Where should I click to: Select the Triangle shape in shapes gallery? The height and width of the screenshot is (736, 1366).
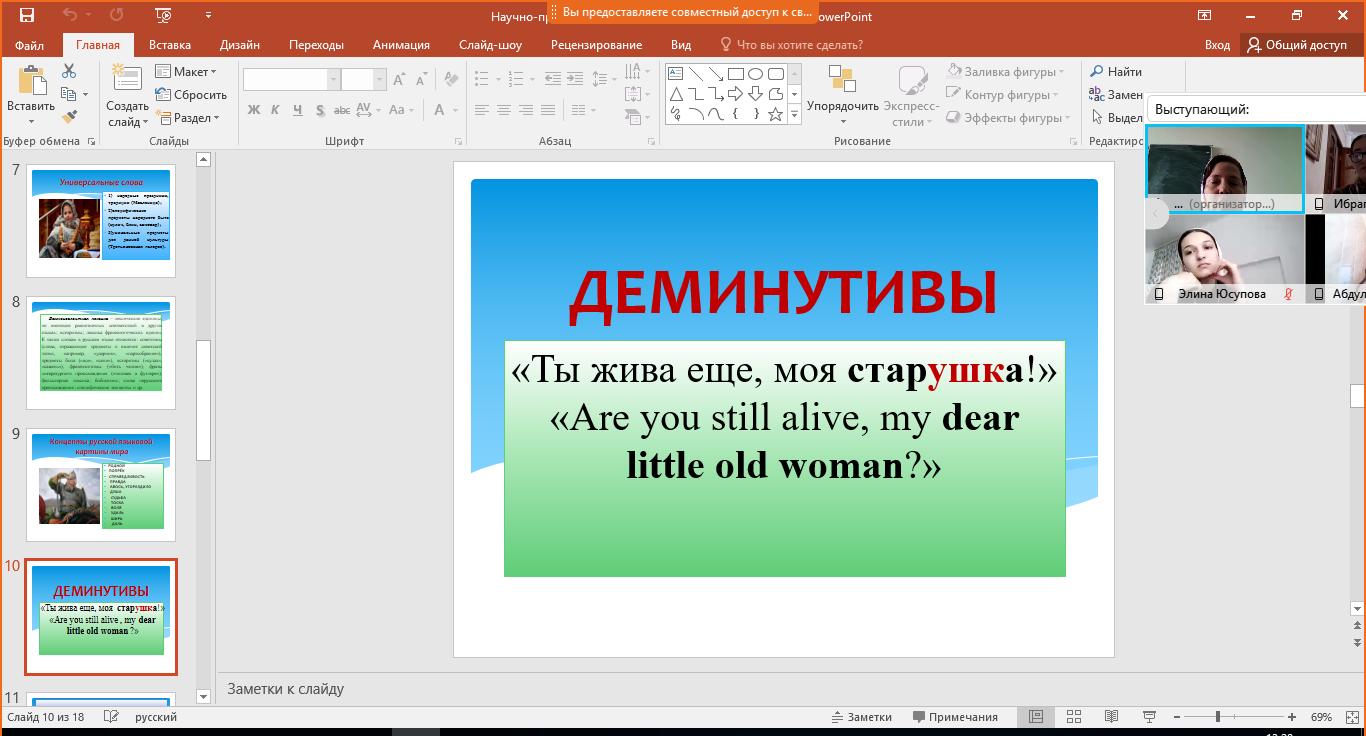click(675, 94)
